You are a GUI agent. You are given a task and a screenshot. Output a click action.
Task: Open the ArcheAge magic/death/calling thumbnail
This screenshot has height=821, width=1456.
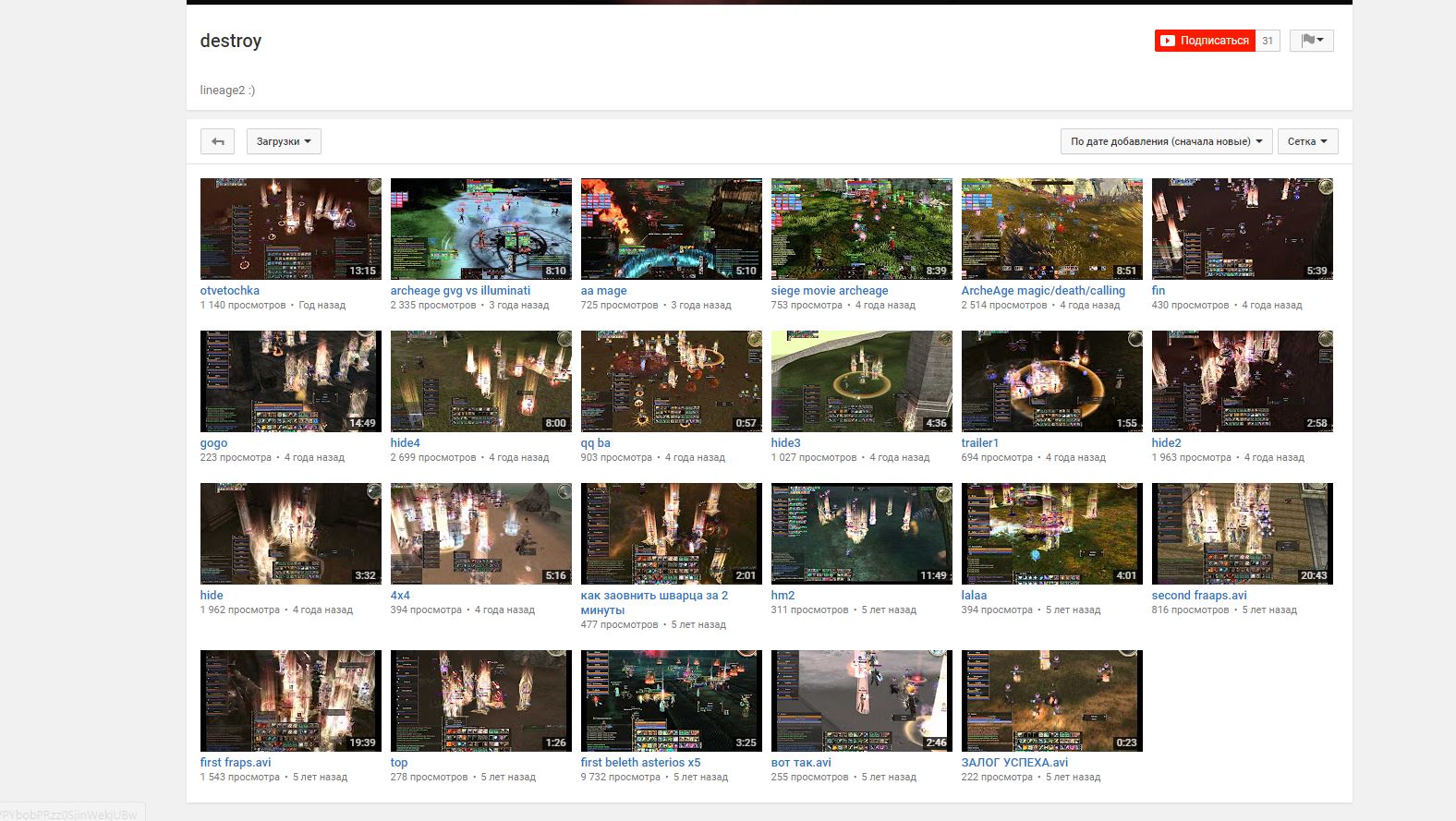pos(1052,229)
